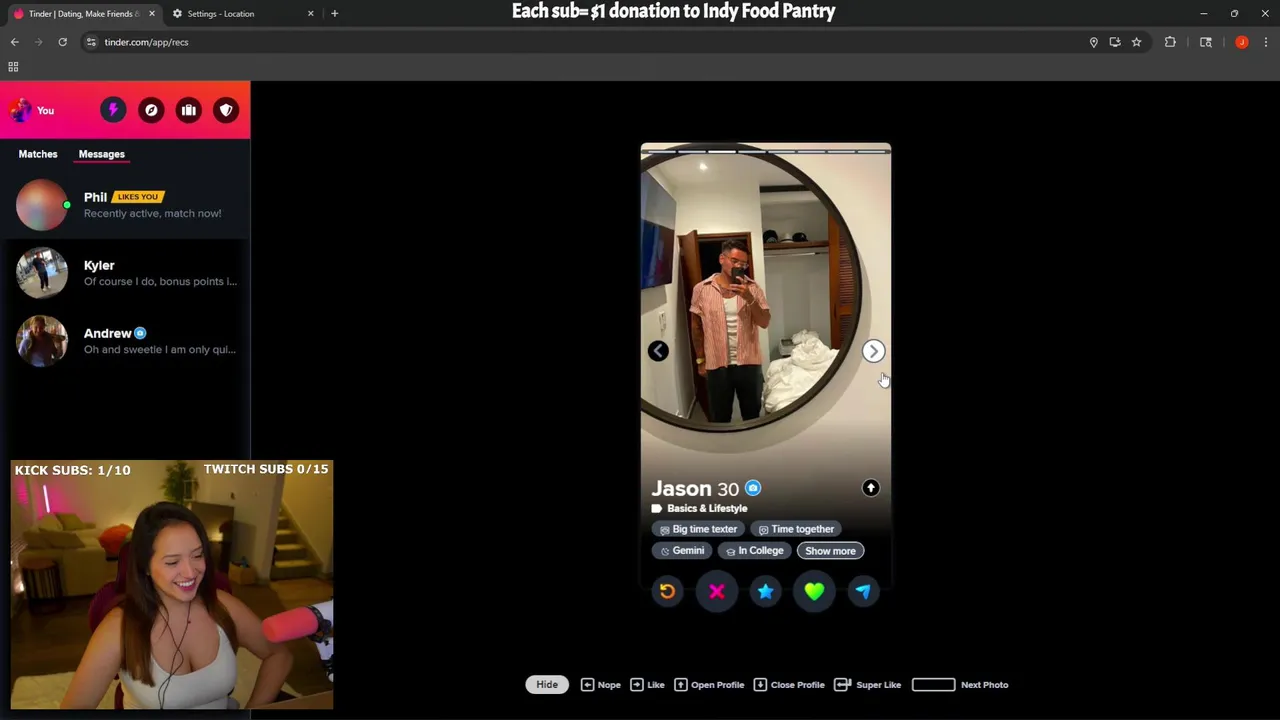Open the Chrome three-dot menu

(1266, 42)
